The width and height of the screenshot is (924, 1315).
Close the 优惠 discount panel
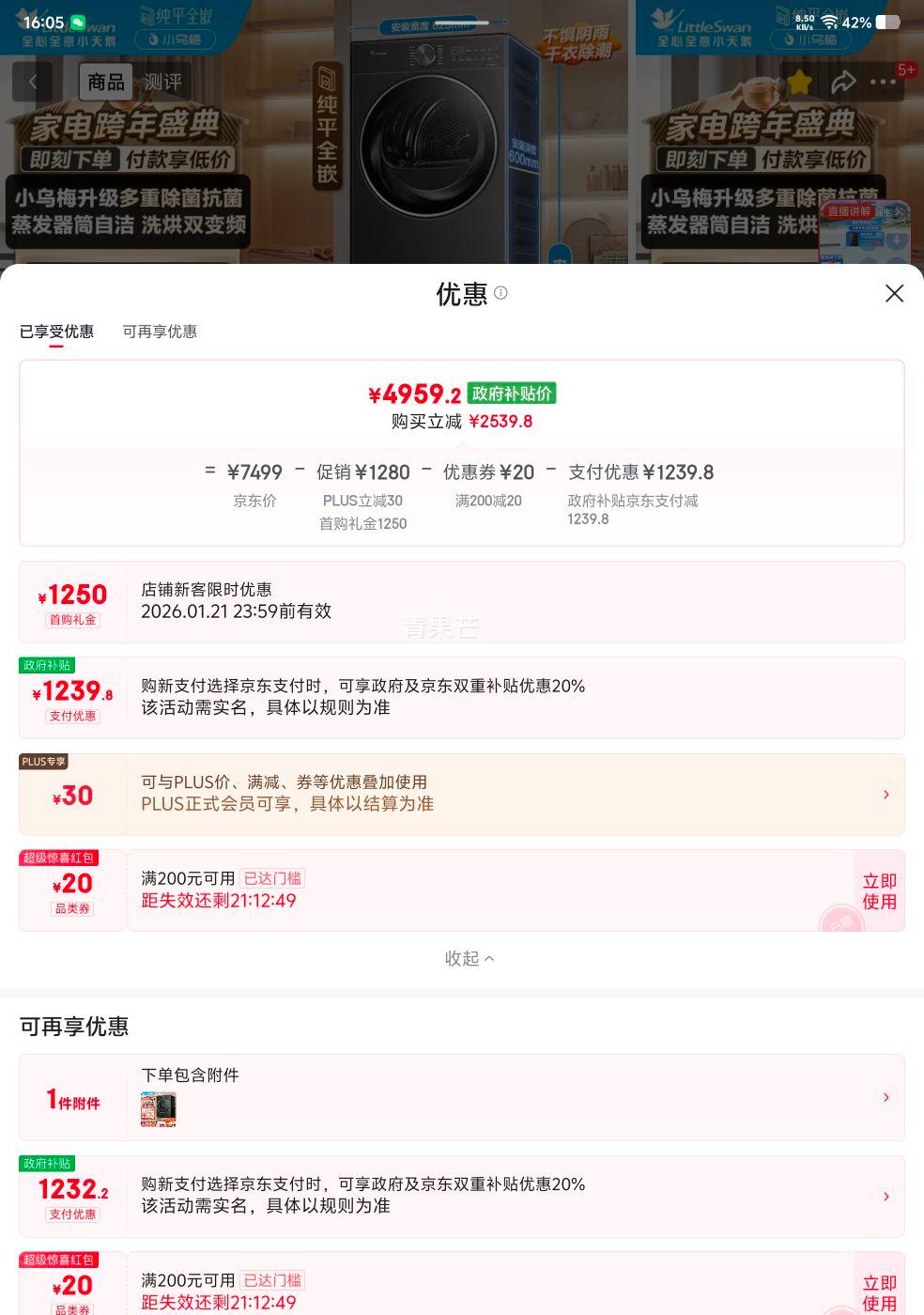(x=894, y=294)
